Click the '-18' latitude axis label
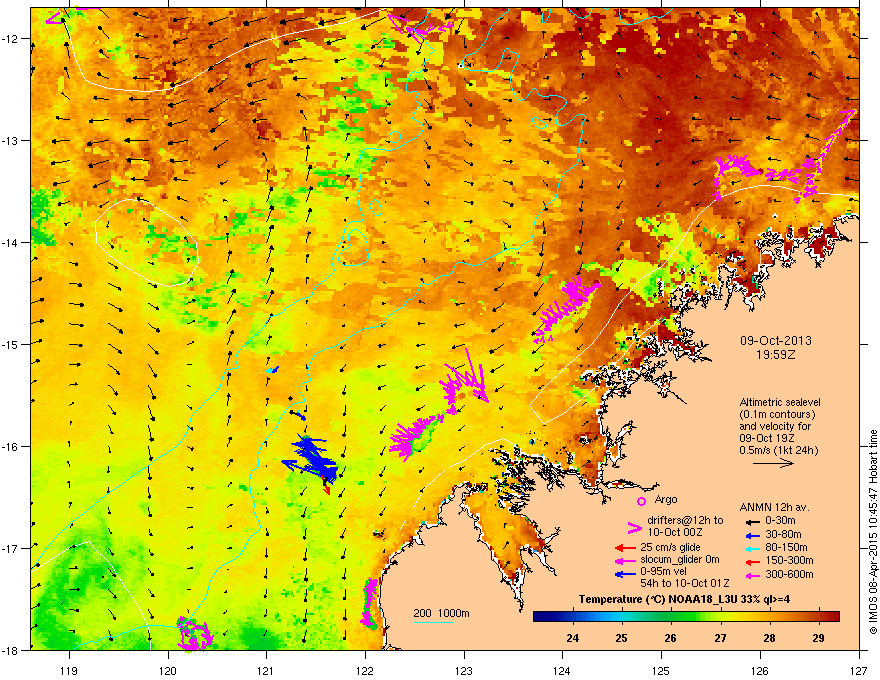 click(x=11, y=650)
